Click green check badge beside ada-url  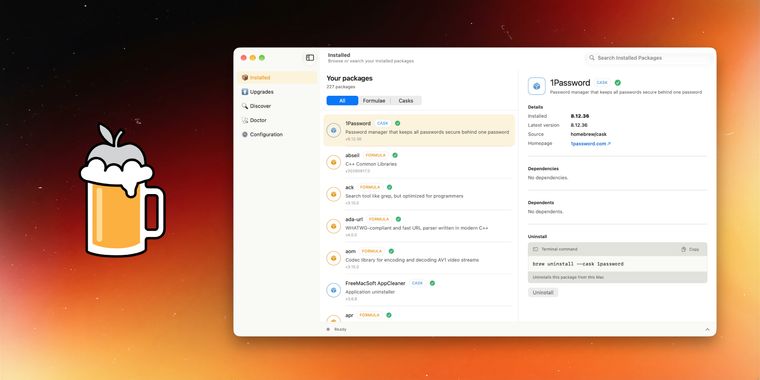[x=398, y=219]
